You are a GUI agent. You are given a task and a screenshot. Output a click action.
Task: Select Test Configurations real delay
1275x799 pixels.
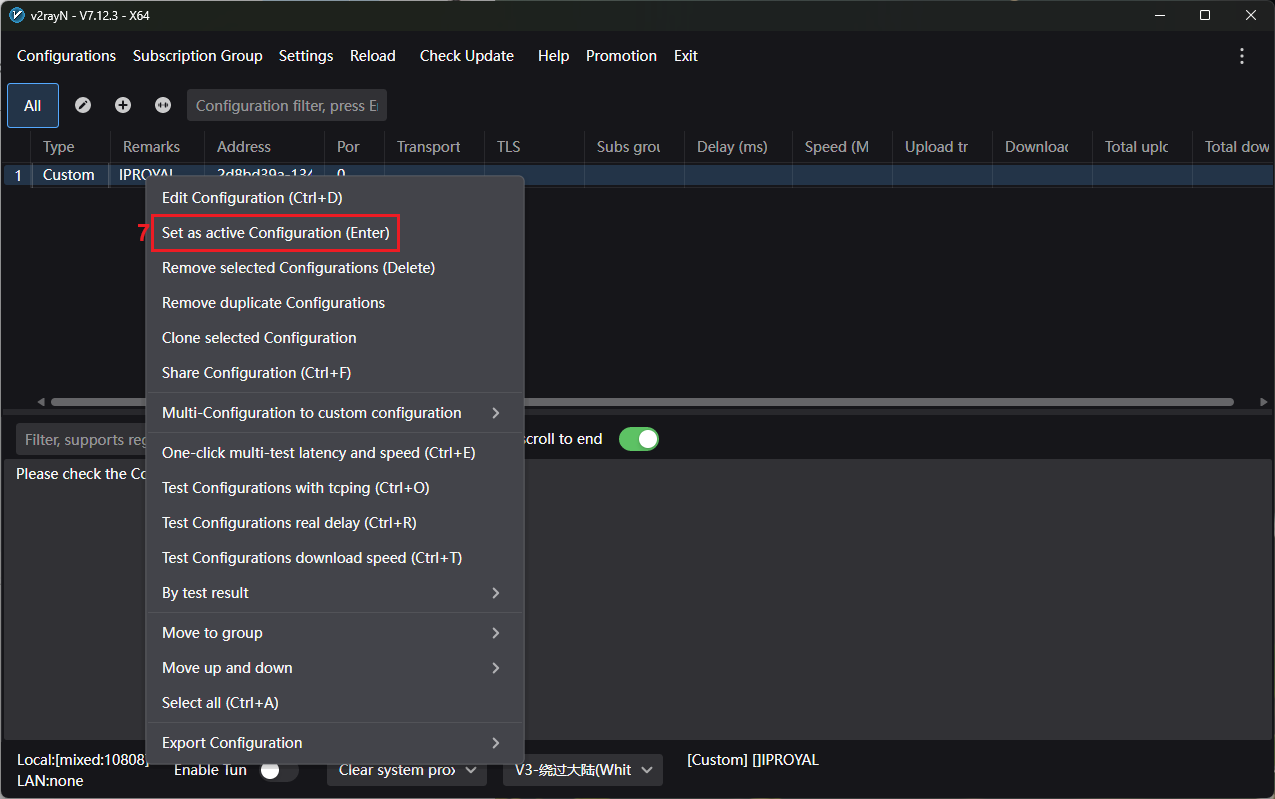coord(289,523)
